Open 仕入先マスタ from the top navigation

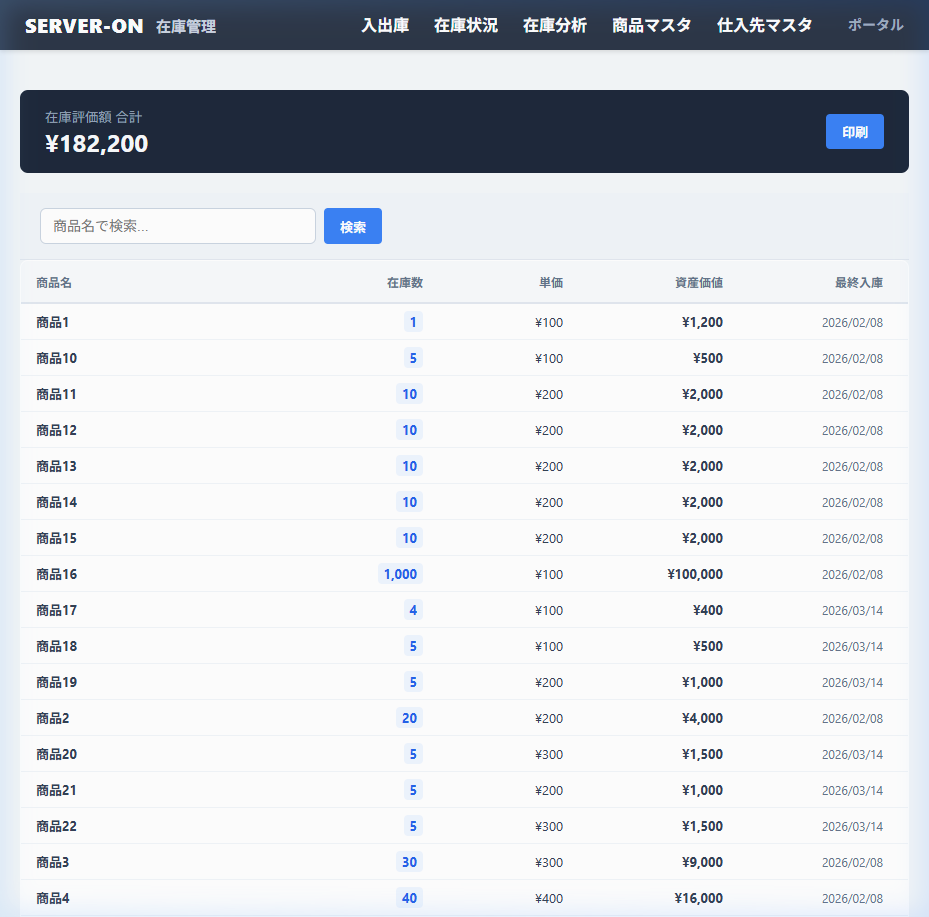pos(764,26)
